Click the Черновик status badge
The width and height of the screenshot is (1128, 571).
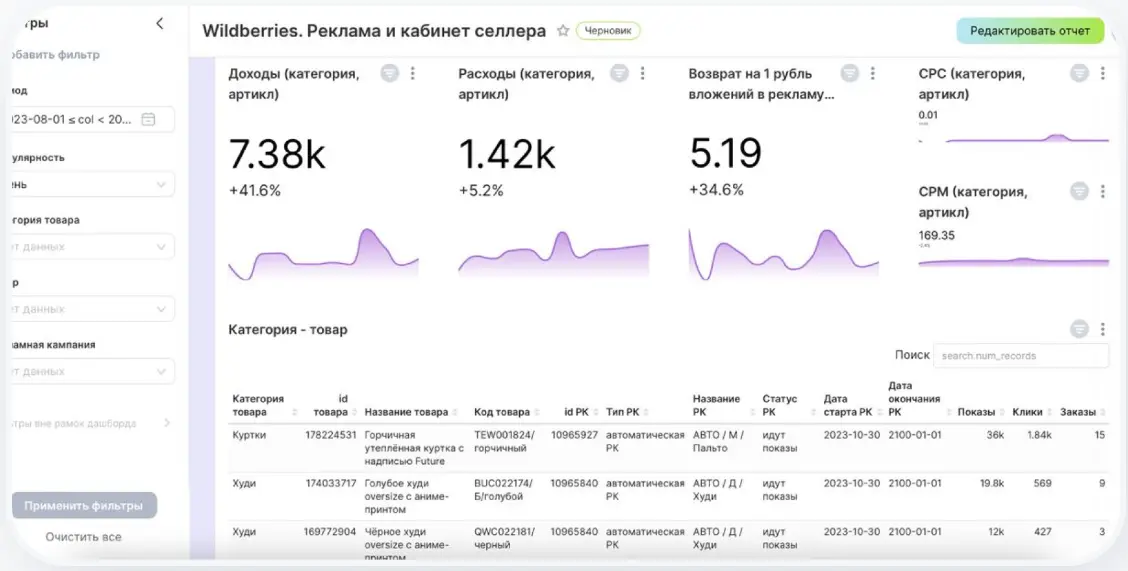coord(608,31)
